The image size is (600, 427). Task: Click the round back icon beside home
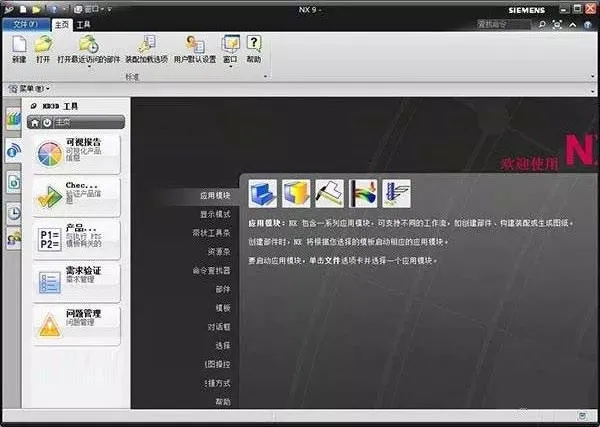click(x=47, y=123)
